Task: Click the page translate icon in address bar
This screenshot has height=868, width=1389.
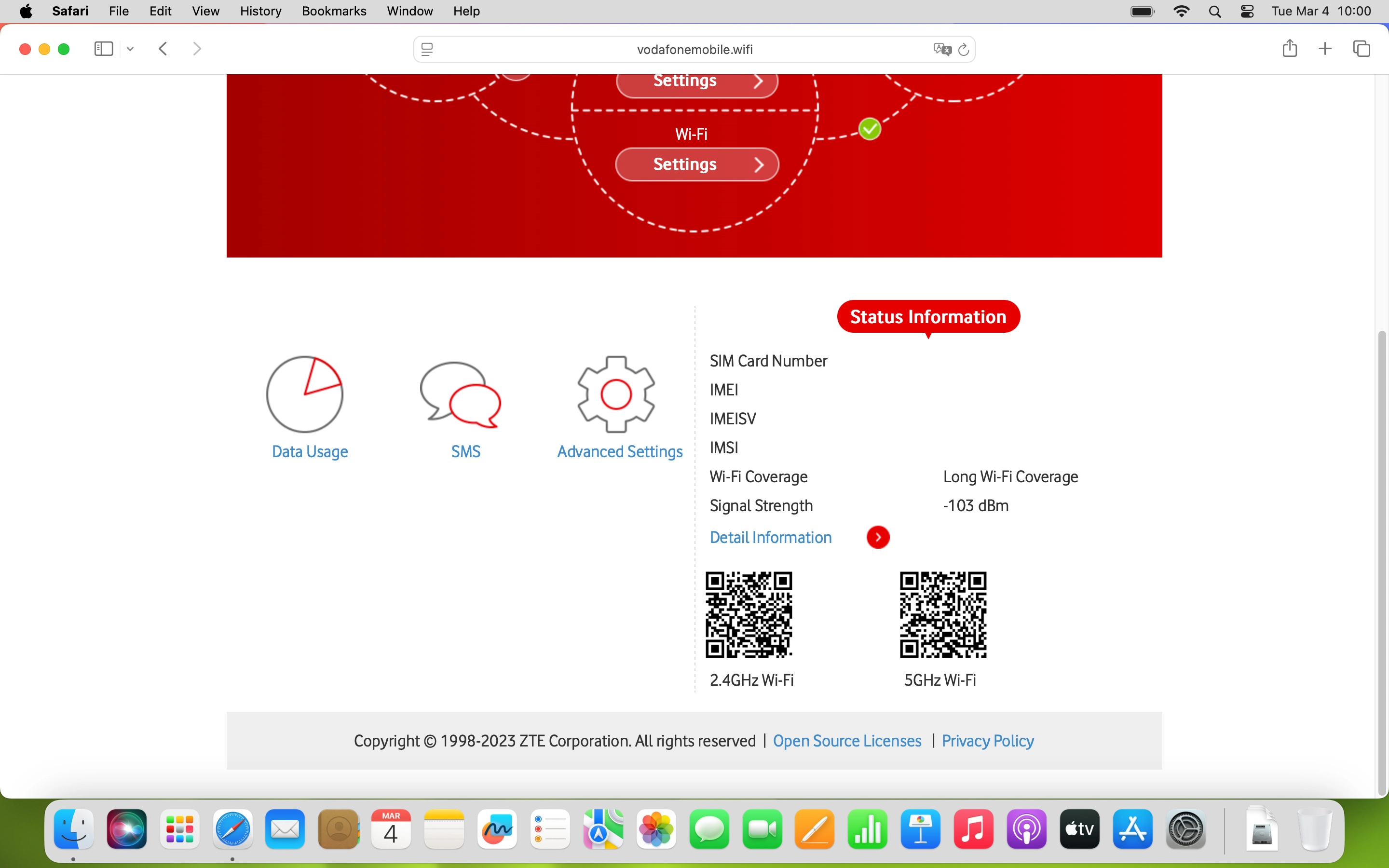Action: [x=942, y=49]
